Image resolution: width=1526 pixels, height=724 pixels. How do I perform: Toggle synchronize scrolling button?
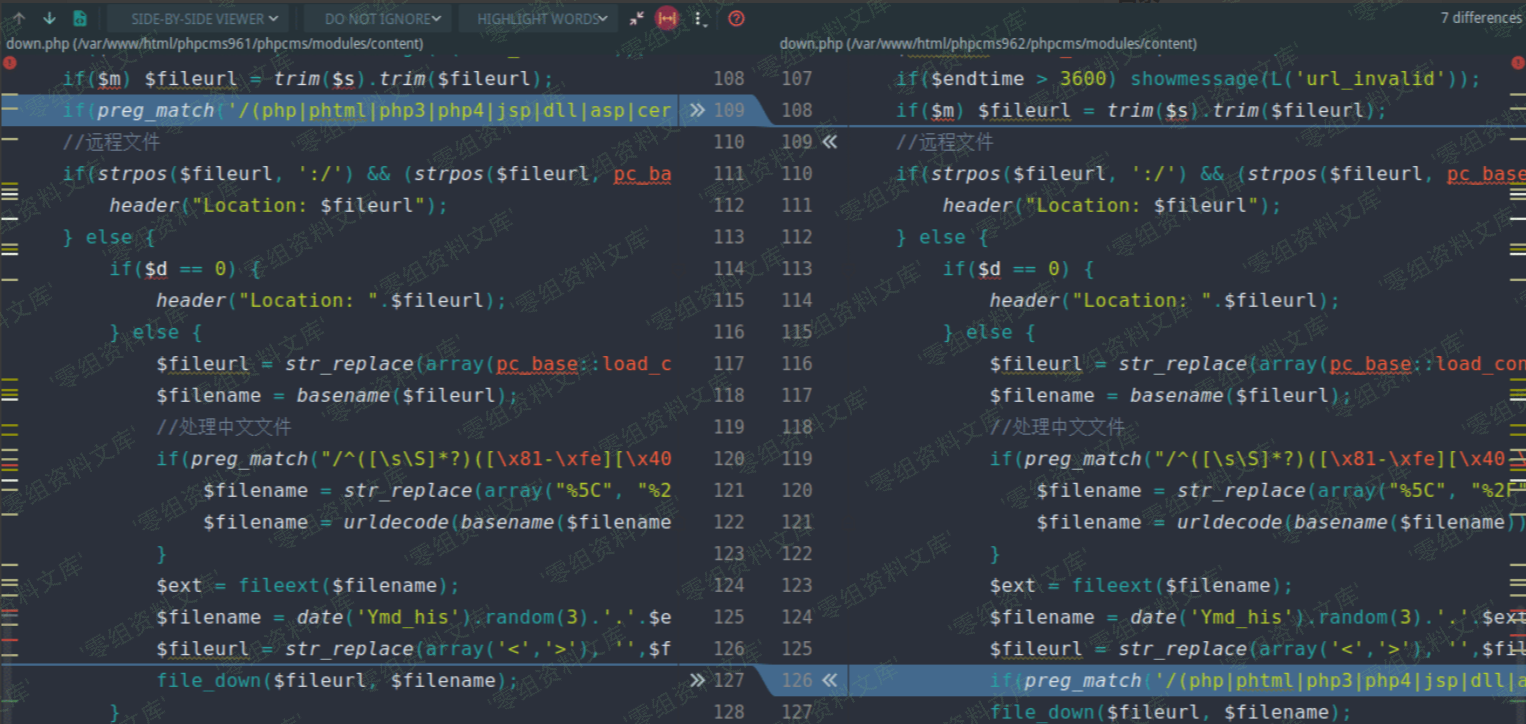pos(667,18)
